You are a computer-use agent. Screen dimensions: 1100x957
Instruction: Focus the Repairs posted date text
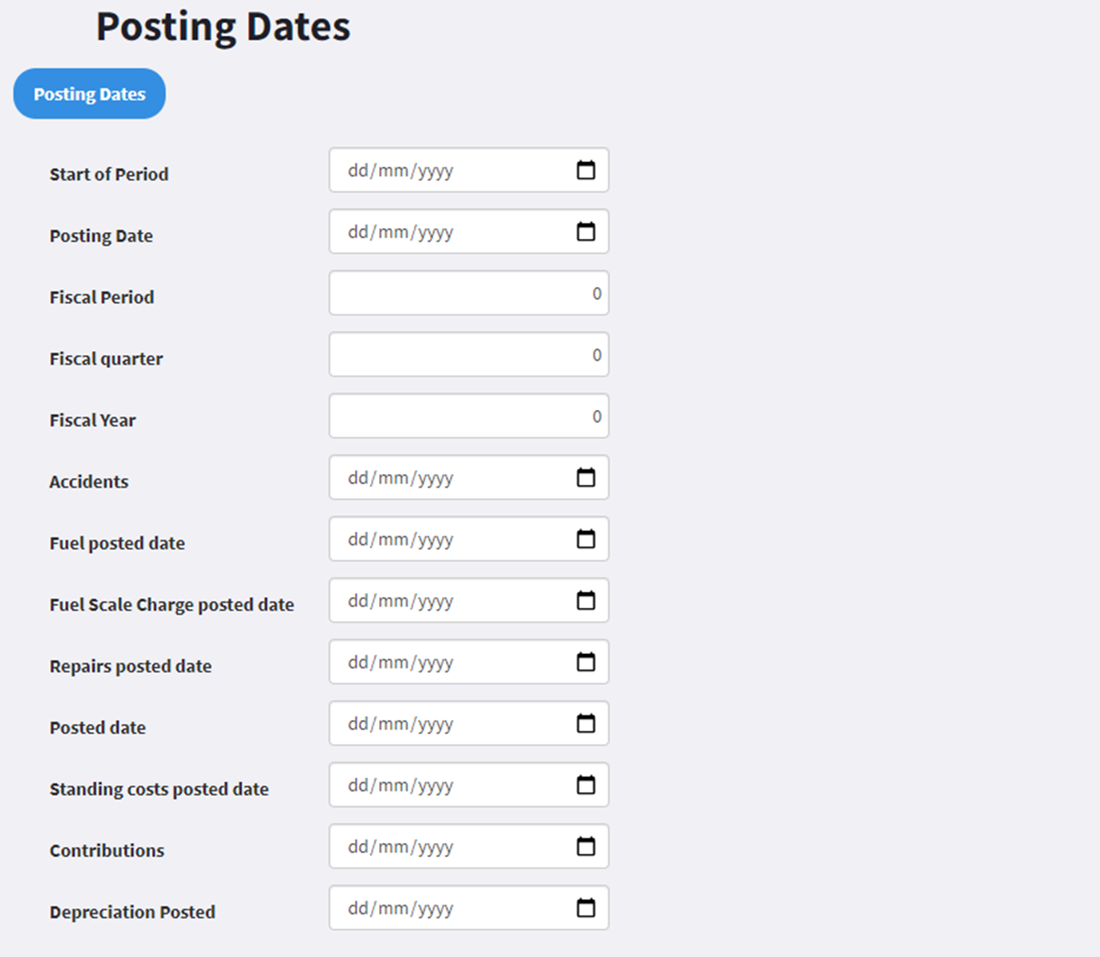point(401,663)
